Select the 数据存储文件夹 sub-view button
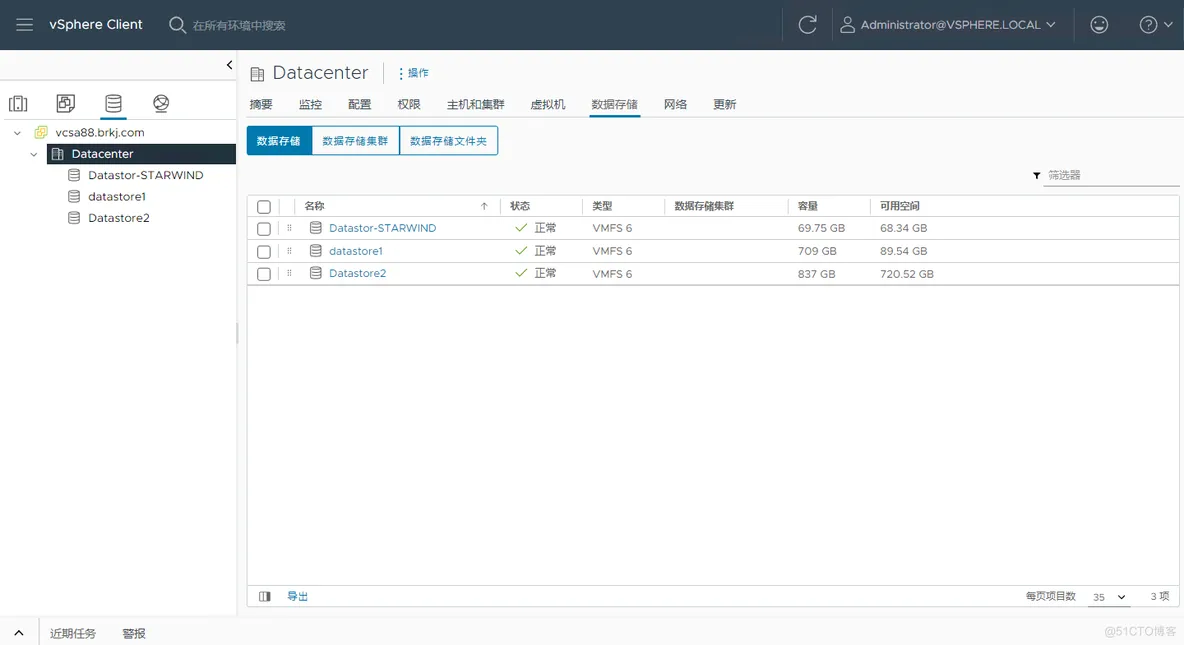 [449, 140]
